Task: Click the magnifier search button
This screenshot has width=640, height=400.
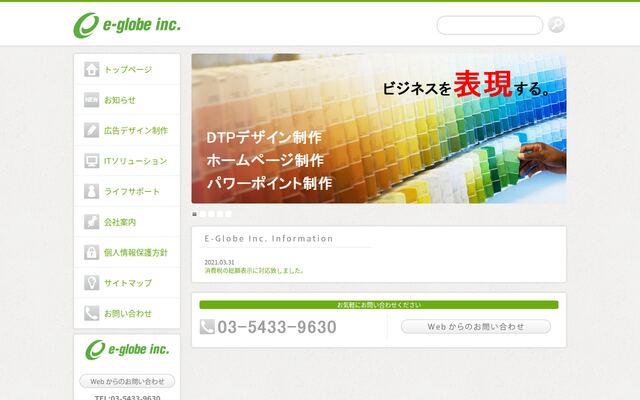Action: click(x=556, y=25)
